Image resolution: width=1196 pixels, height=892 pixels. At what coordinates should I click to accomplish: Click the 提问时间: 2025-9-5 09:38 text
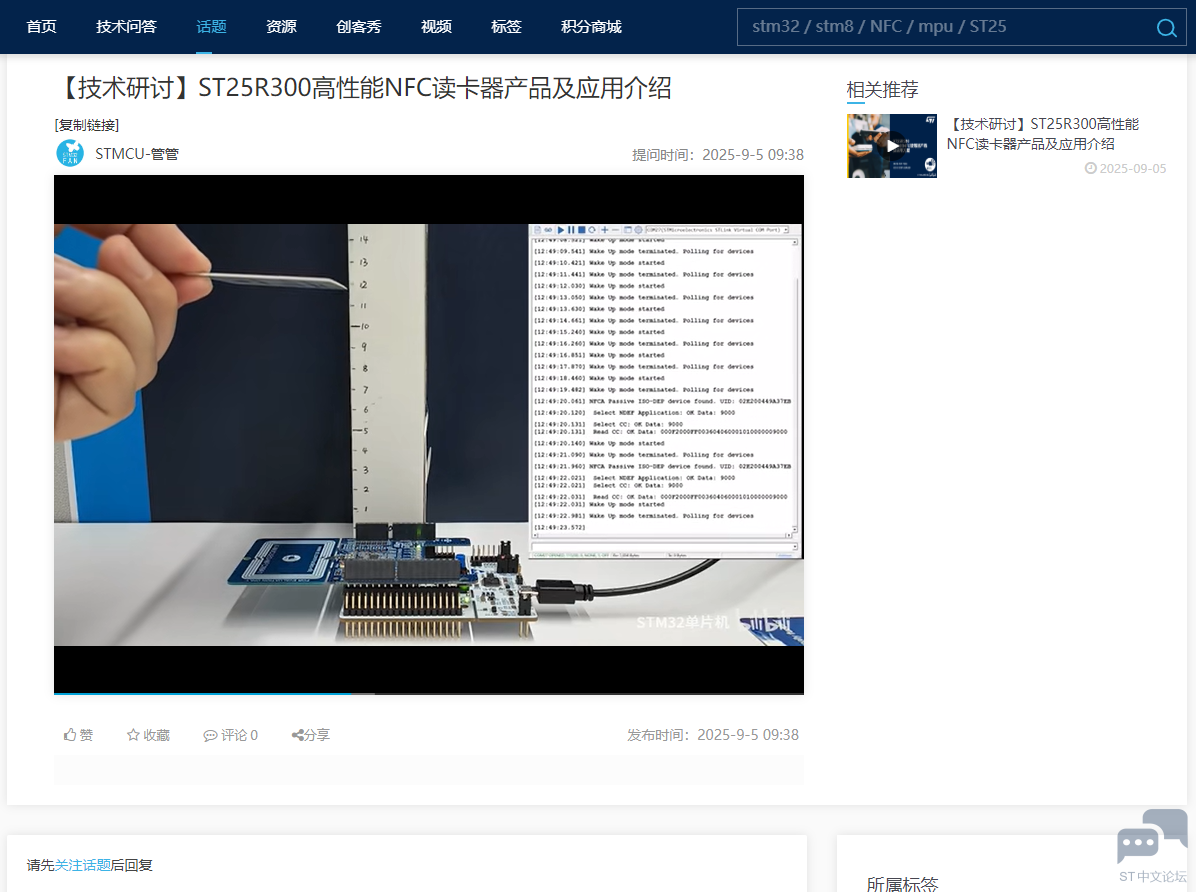click(718, 155)
